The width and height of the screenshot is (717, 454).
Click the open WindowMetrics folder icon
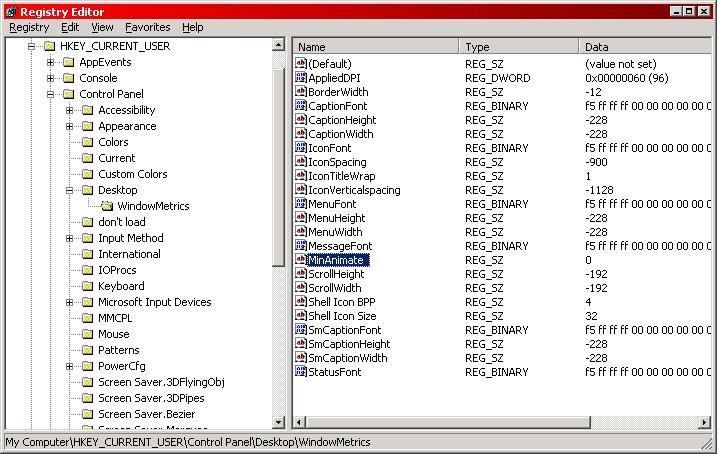[107, 206]
